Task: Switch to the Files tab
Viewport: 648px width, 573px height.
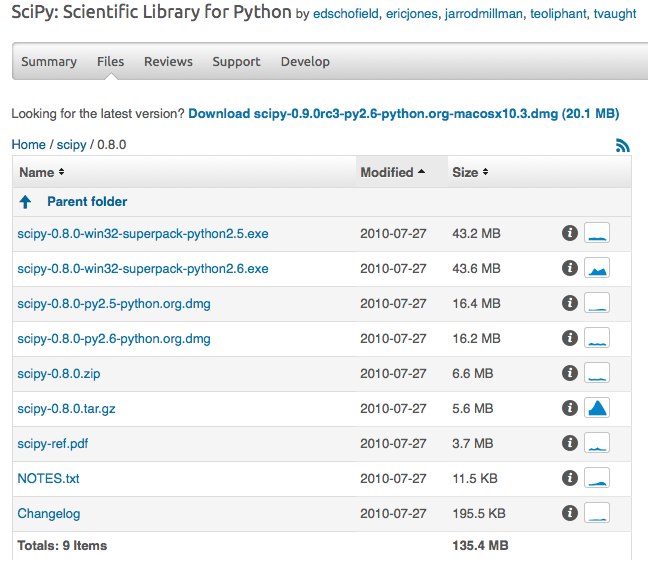Action: click(110, 62)
